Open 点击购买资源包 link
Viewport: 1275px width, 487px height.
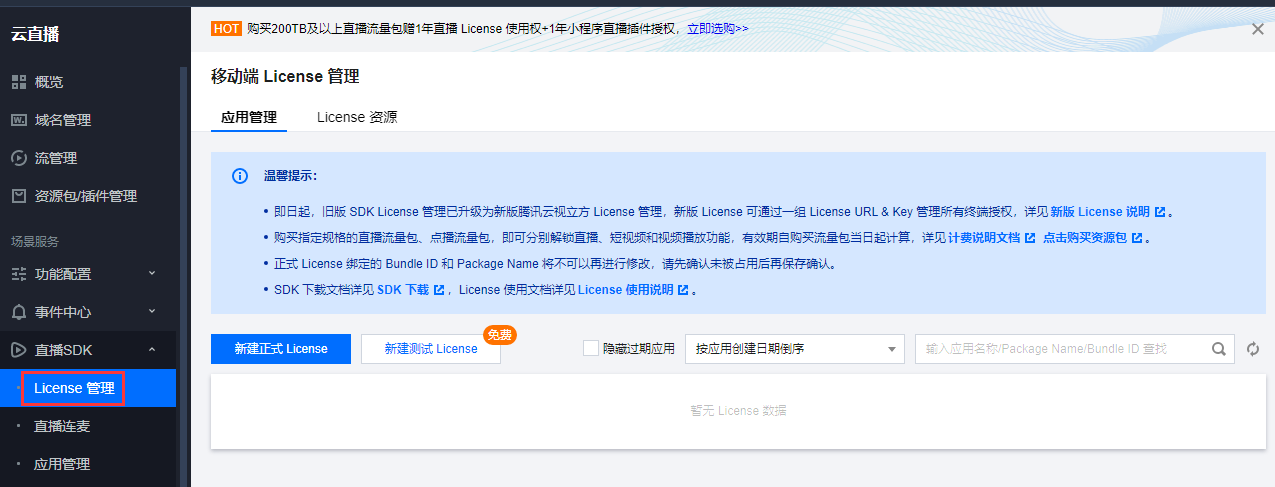(1085, 238)
